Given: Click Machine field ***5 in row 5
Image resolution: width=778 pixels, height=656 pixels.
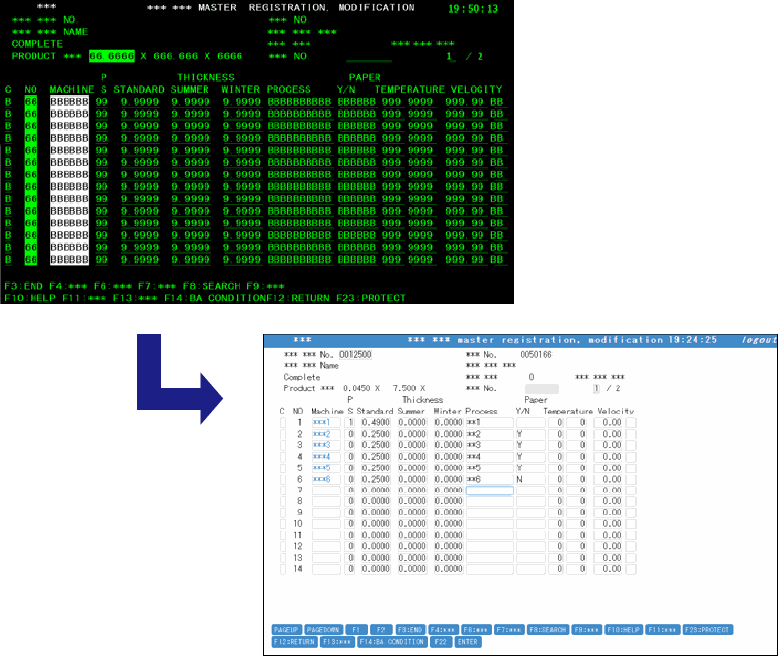Looking at the screenshot, I should click(x=326, y=468).
